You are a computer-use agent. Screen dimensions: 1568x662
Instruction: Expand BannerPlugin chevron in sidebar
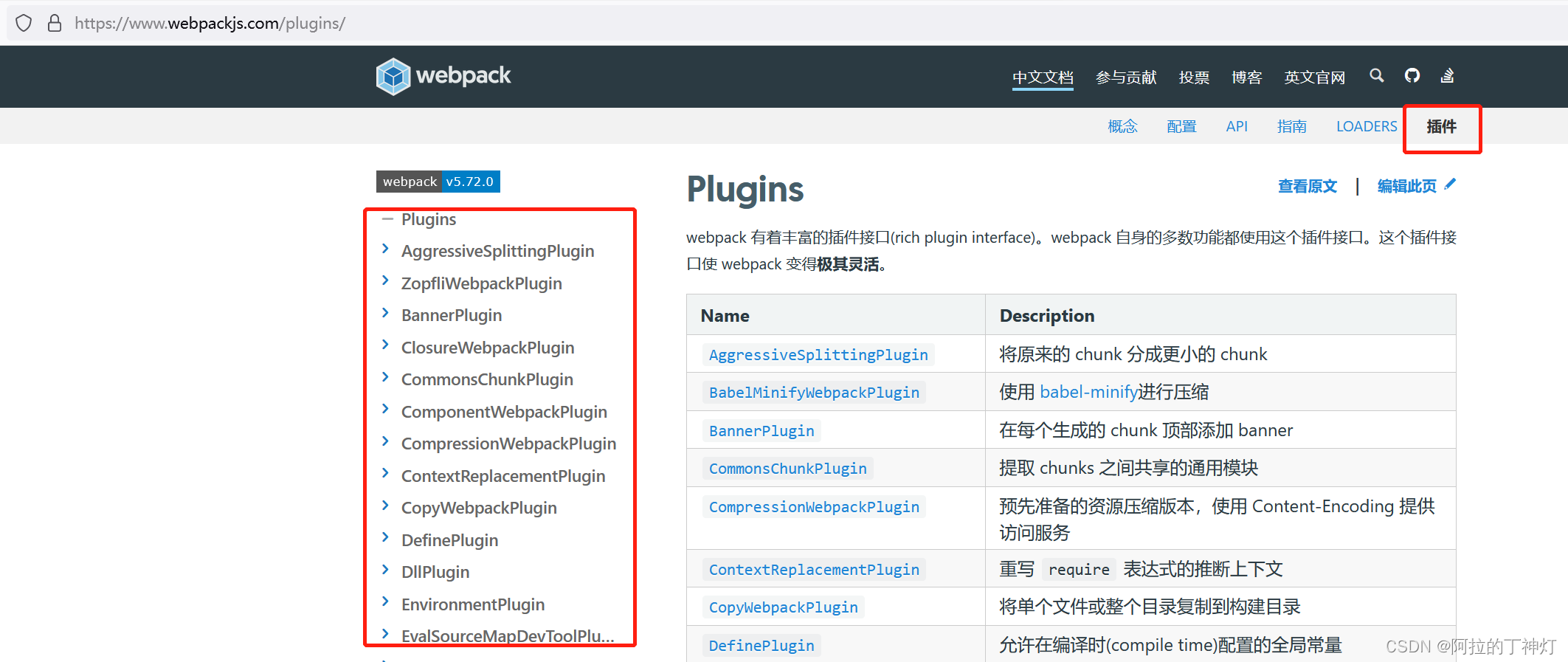click(385, 313)
